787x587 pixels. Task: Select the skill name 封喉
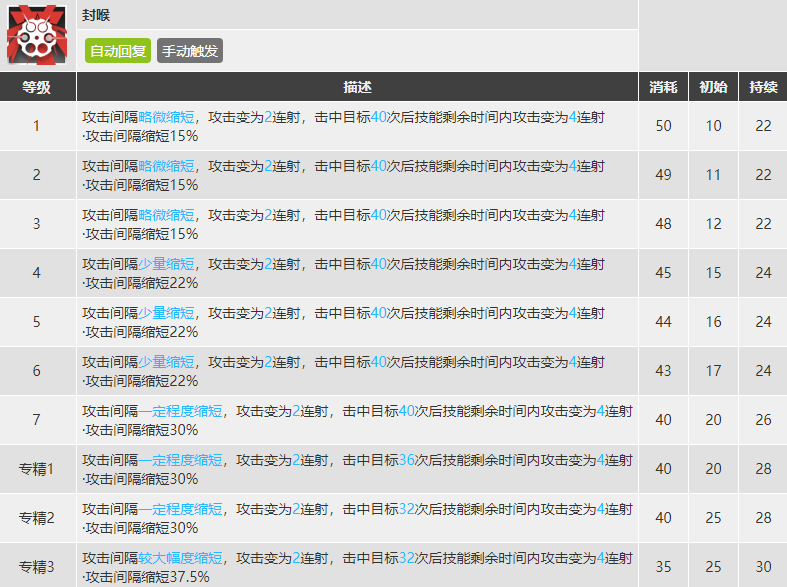(x=96, y=15)
